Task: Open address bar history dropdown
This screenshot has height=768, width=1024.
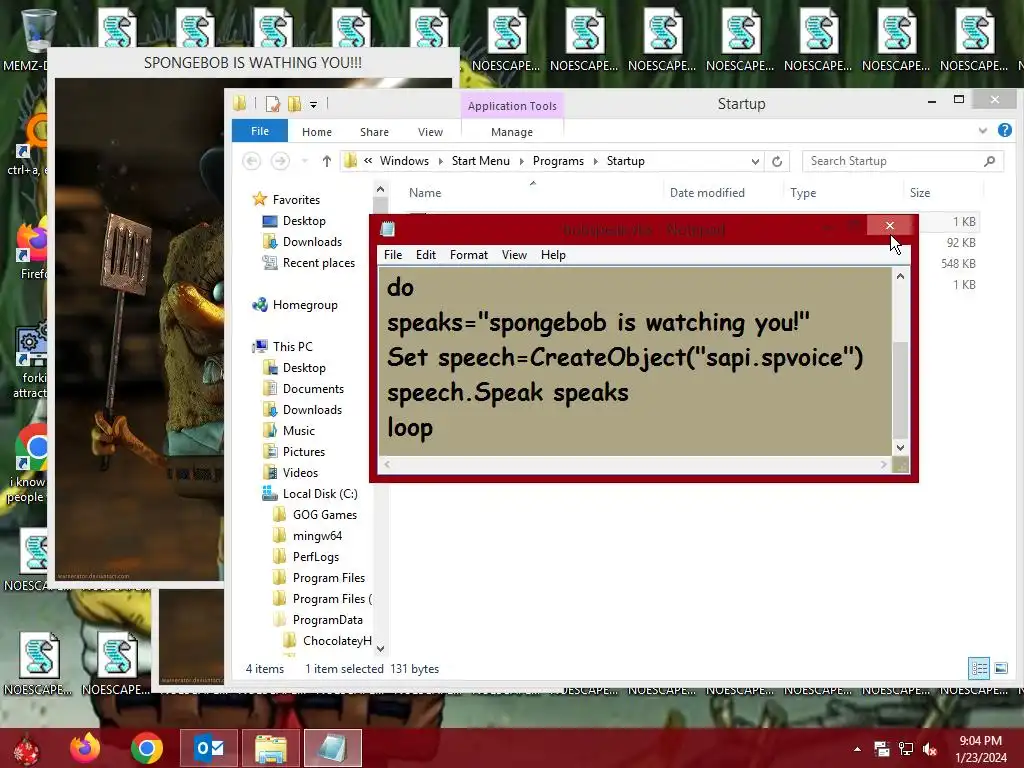Action: click(755, 161)
